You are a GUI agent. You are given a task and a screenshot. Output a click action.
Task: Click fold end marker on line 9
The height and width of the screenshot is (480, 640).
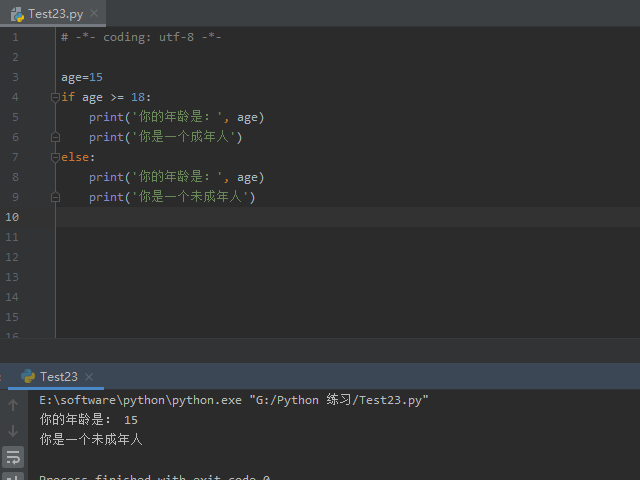coord(56,197)
